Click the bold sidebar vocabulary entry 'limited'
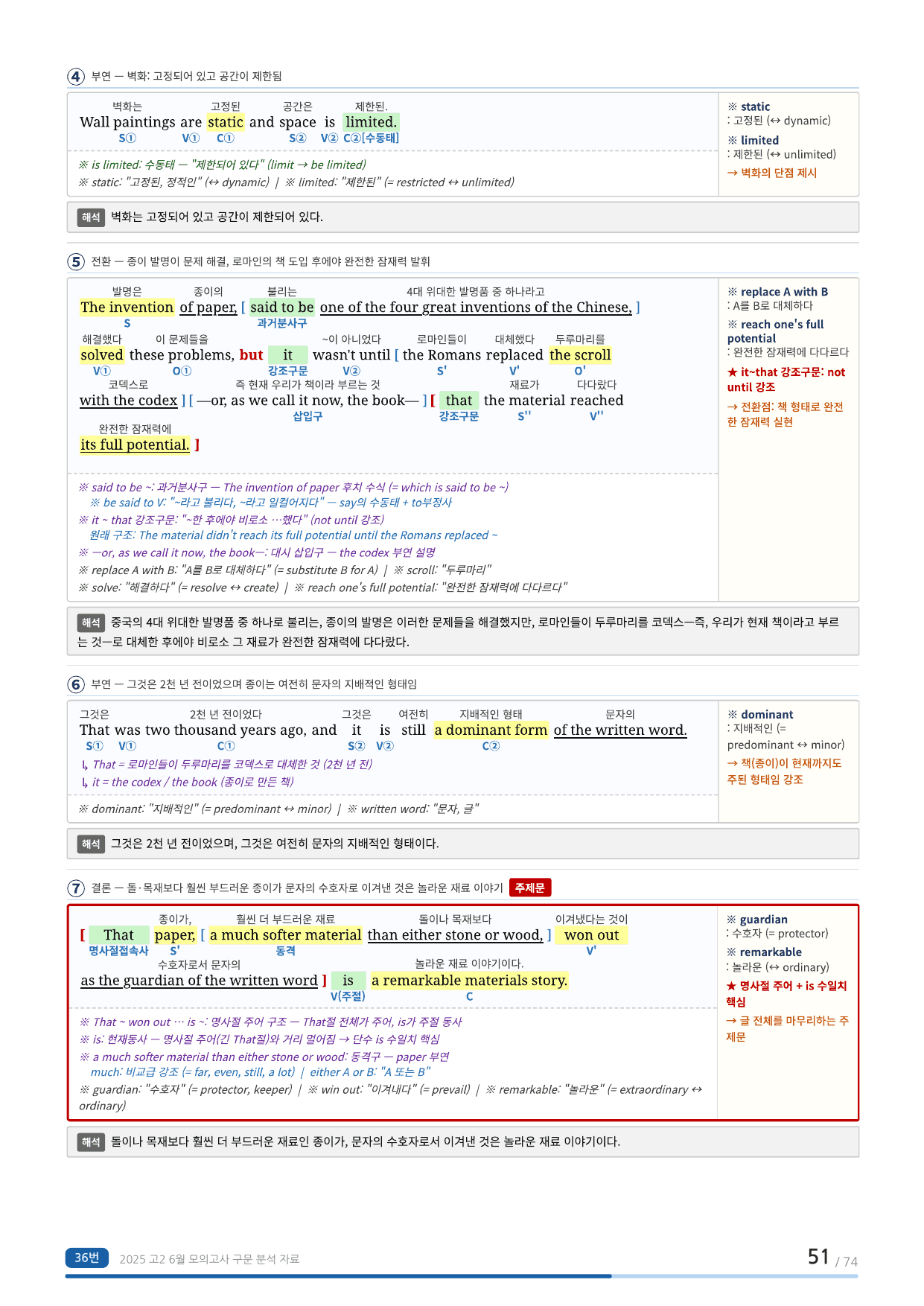The height and width of the screenshot is (1306, 924). tap(753, 141)
